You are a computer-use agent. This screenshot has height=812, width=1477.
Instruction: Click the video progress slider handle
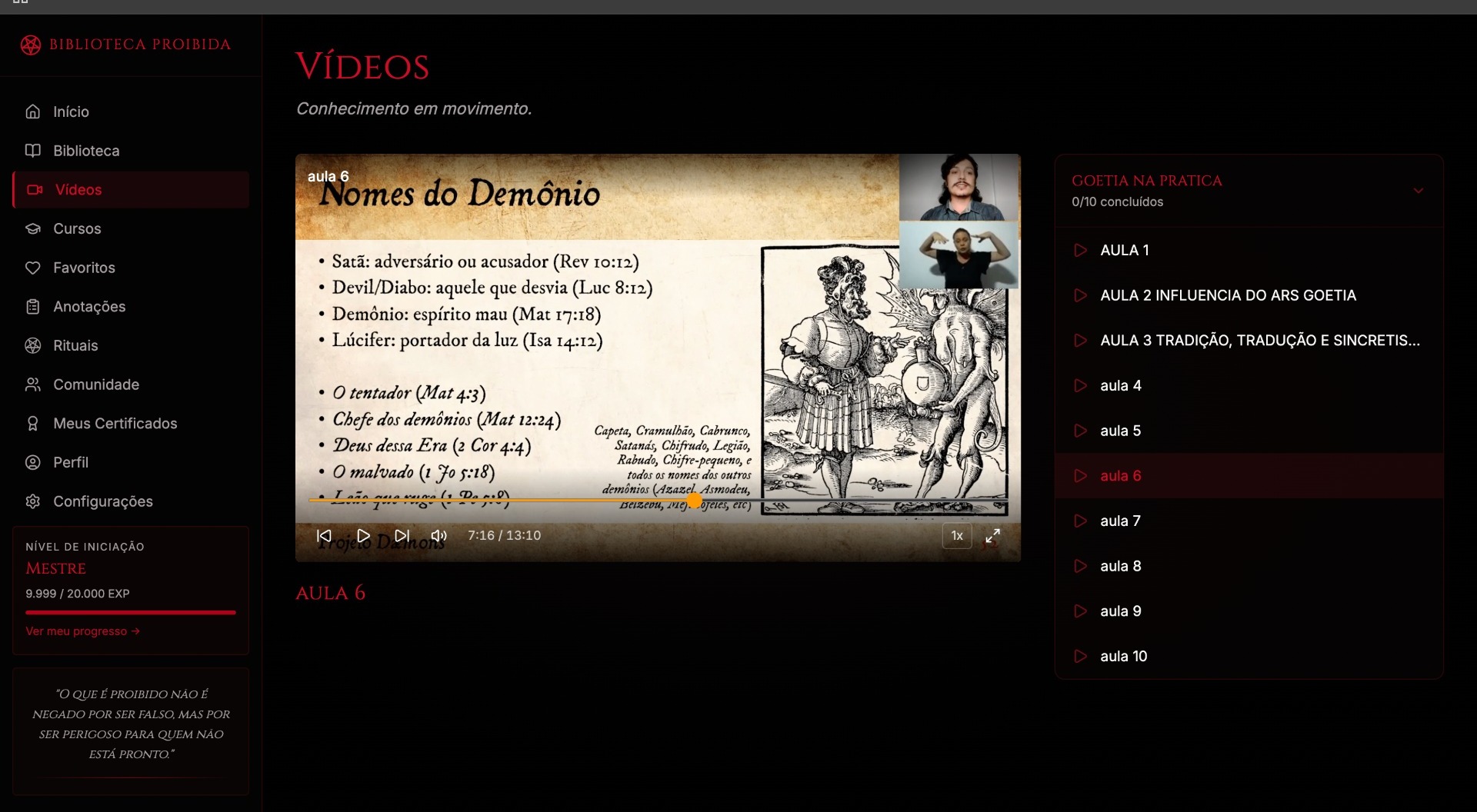point(695,501)
